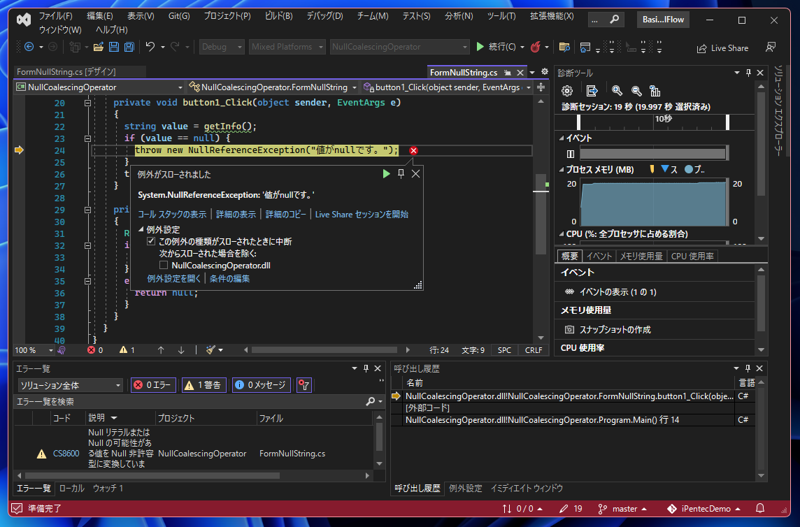800x527 pixels.
Task: Open the Mixed Platforms dropdown
Action: click(x=287, y=47)
